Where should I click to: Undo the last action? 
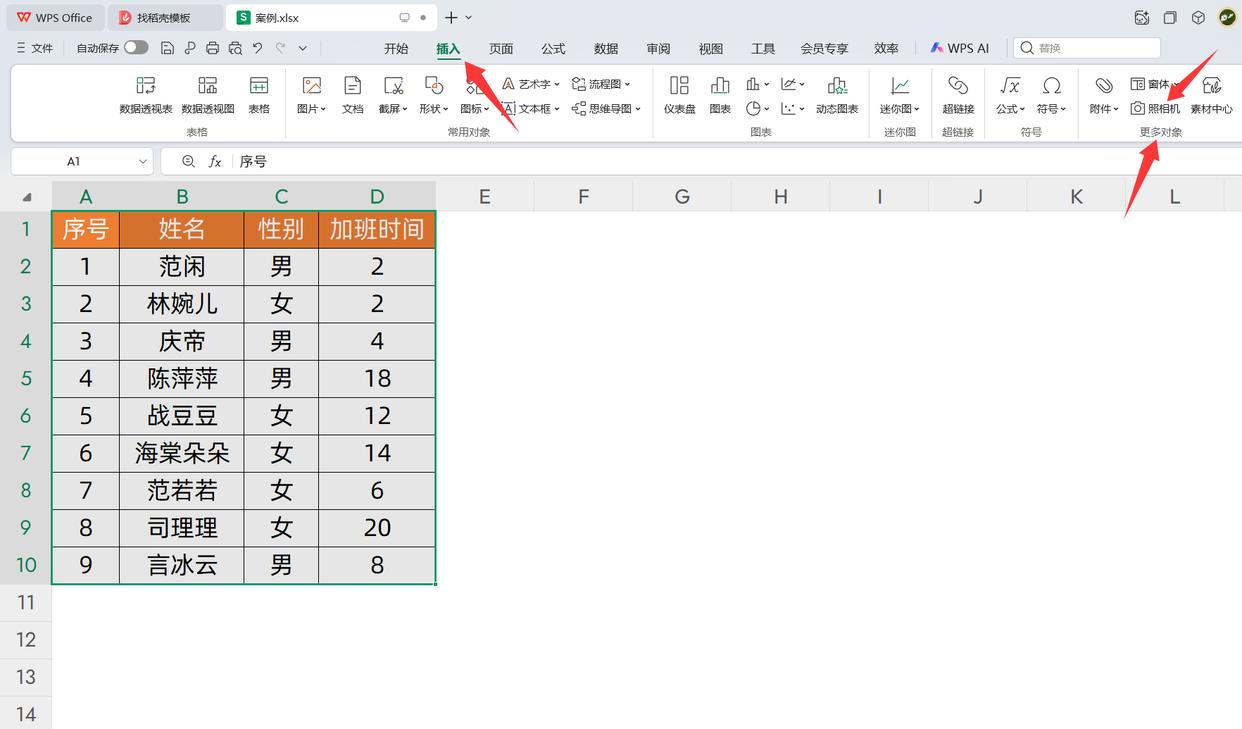[x=257, y=48]
